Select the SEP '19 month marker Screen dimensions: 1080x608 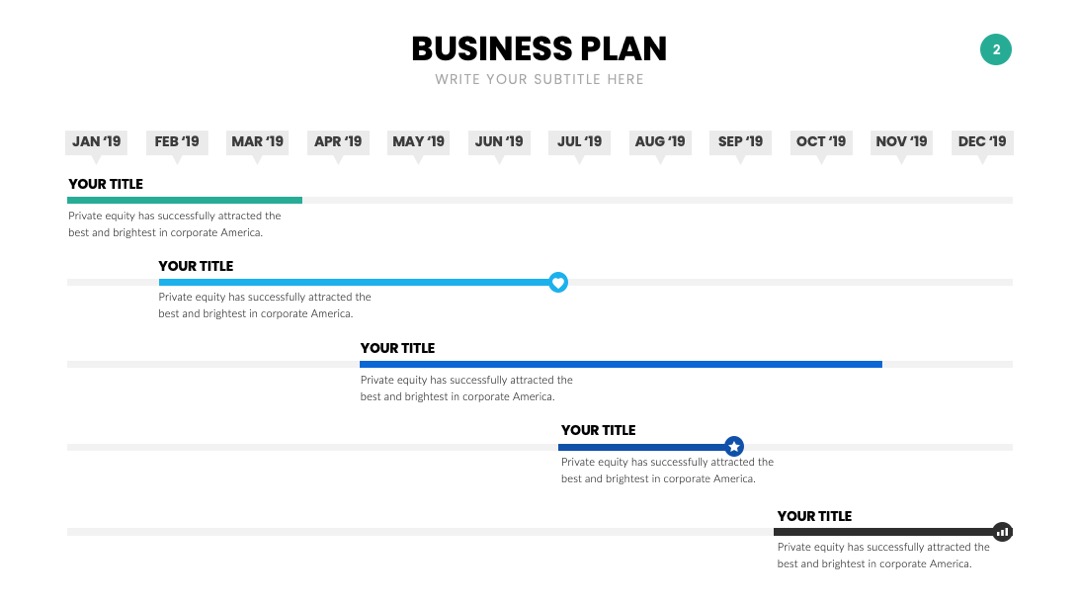click(740, 142)
